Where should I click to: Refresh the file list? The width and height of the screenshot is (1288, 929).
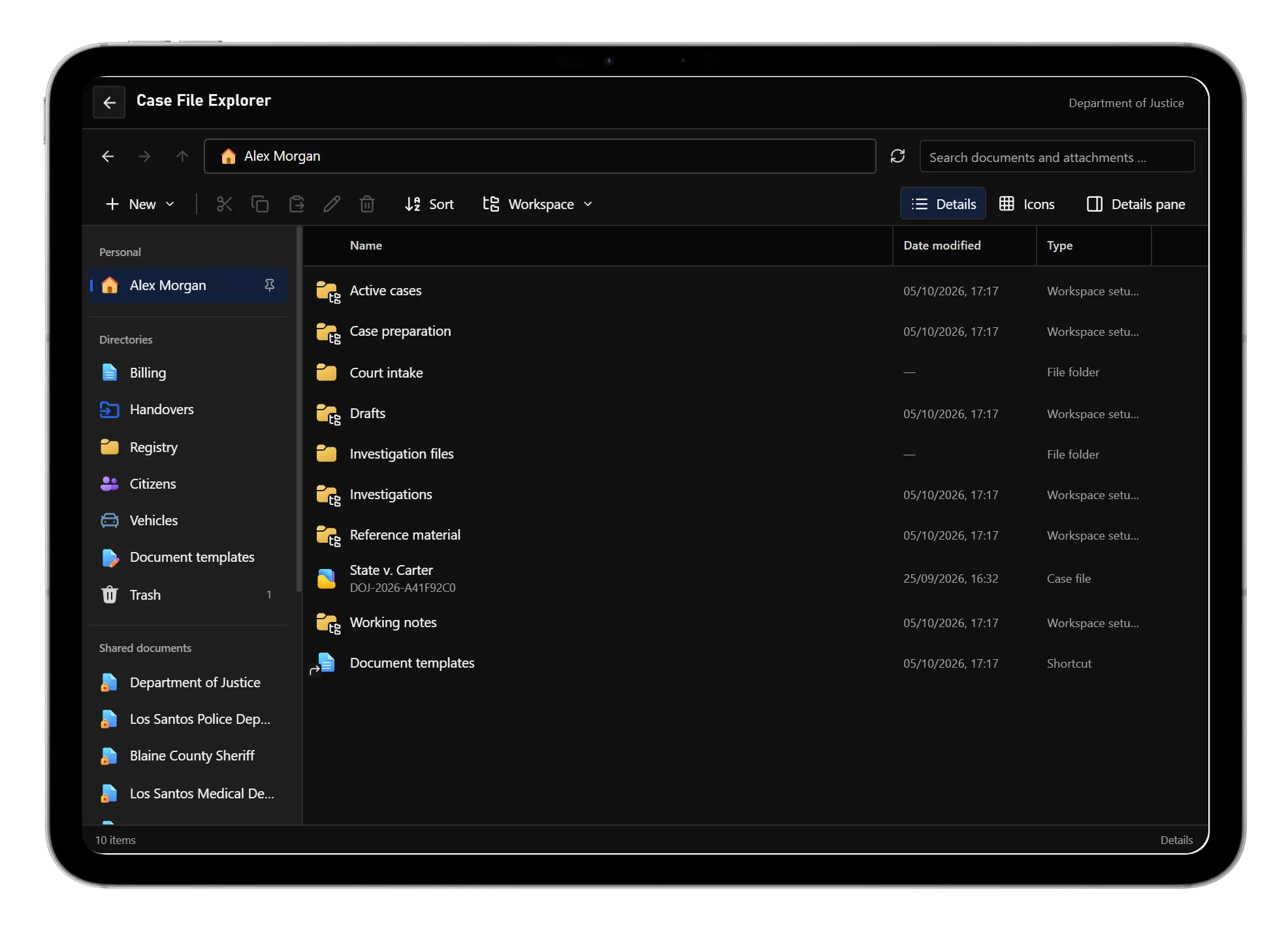(897, 156)
